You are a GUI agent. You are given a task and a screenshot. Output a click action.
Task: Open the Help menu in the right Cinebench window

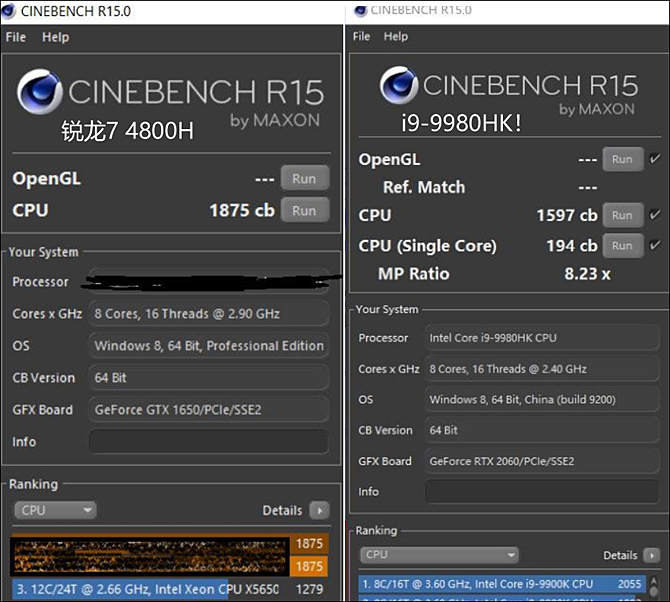point(396,36)
